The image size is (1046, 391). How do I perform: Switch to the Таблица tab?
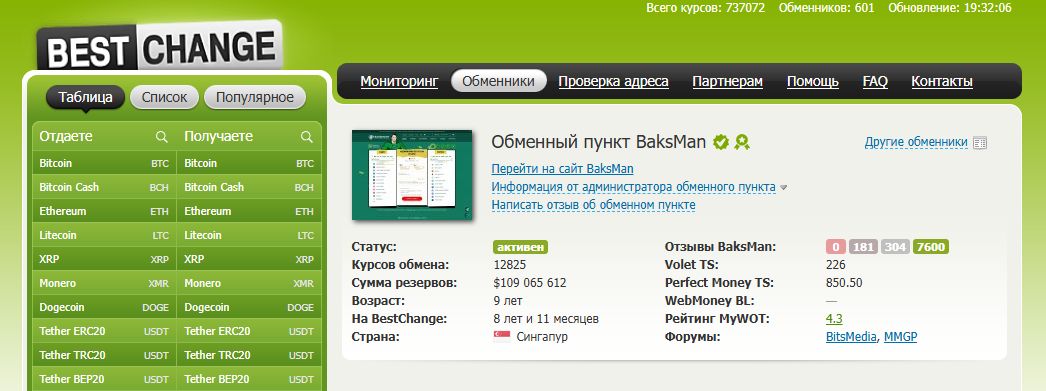(x=85, y=97)
